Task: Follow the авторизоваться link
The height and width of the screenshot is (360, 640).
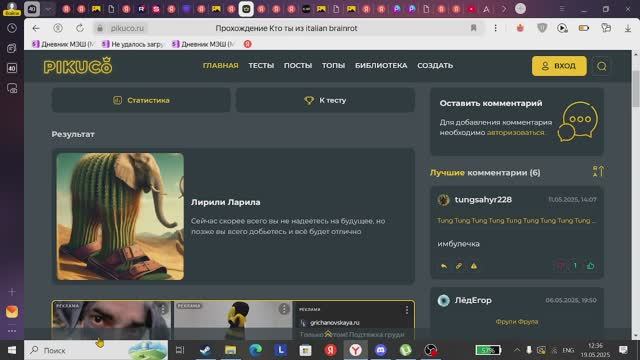Action: pyautogui.click(x=516, y=133)
